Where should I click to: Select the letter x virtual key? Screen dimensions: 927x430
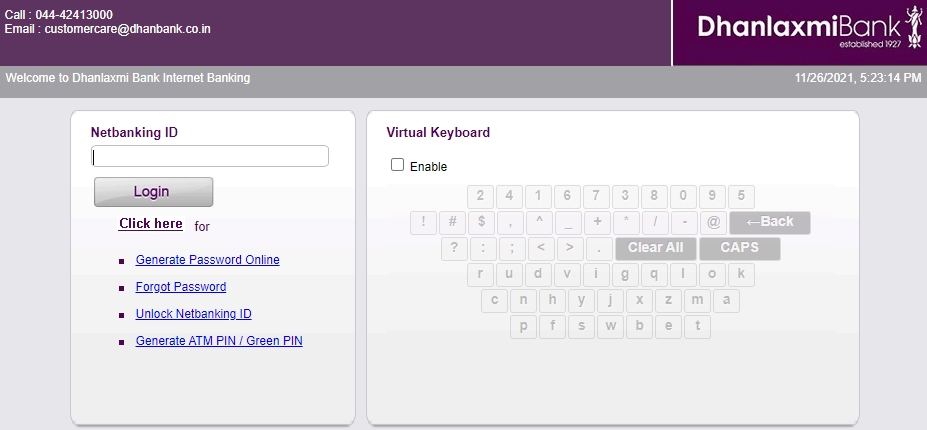coord(639,301)
